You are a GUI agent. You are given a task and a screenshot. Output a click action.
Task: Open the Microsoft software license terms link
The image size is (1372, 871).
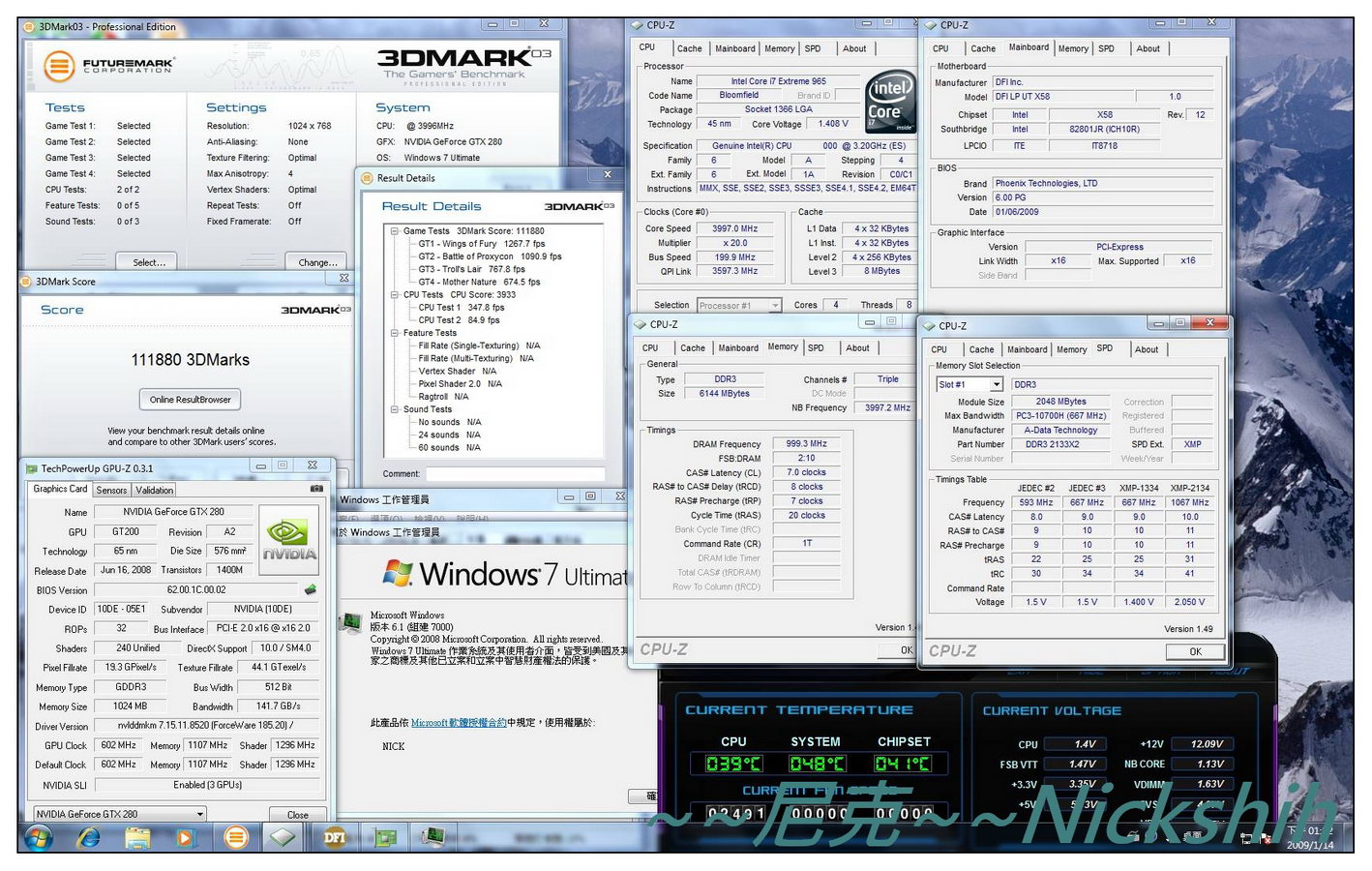tap(459, 723)
